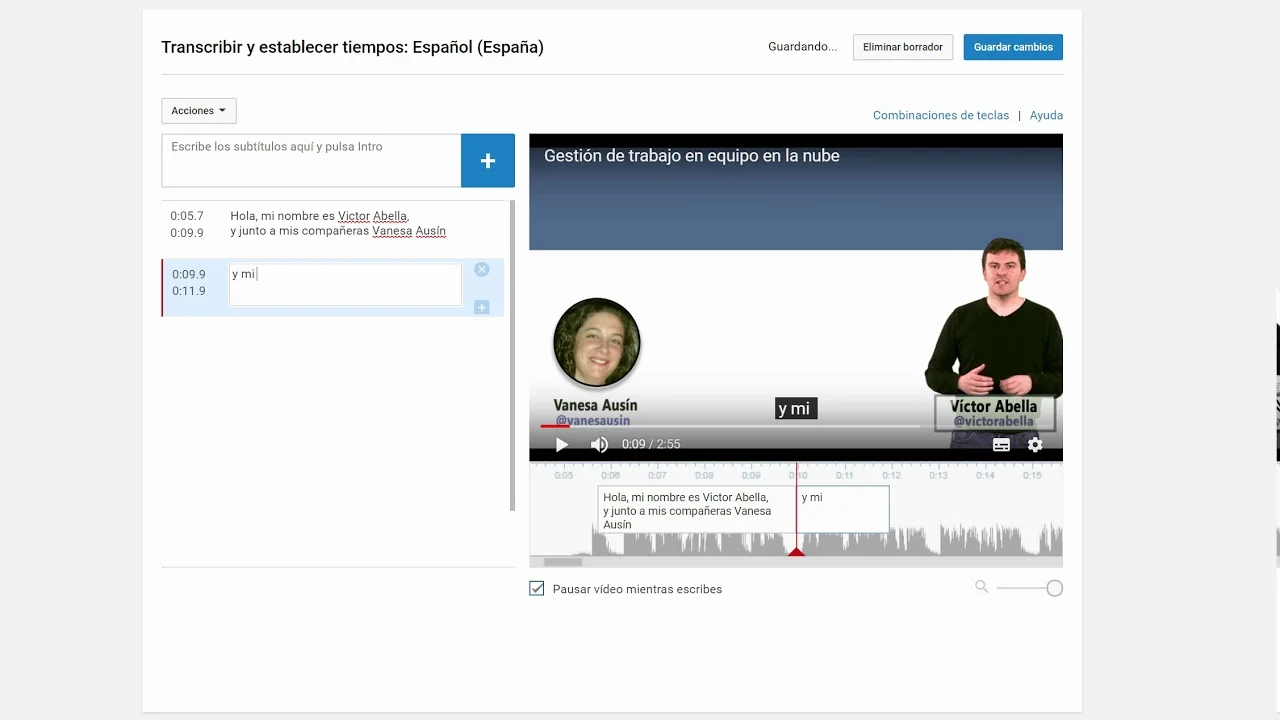Click the blue plus add subtitle button

click(487, 161)
